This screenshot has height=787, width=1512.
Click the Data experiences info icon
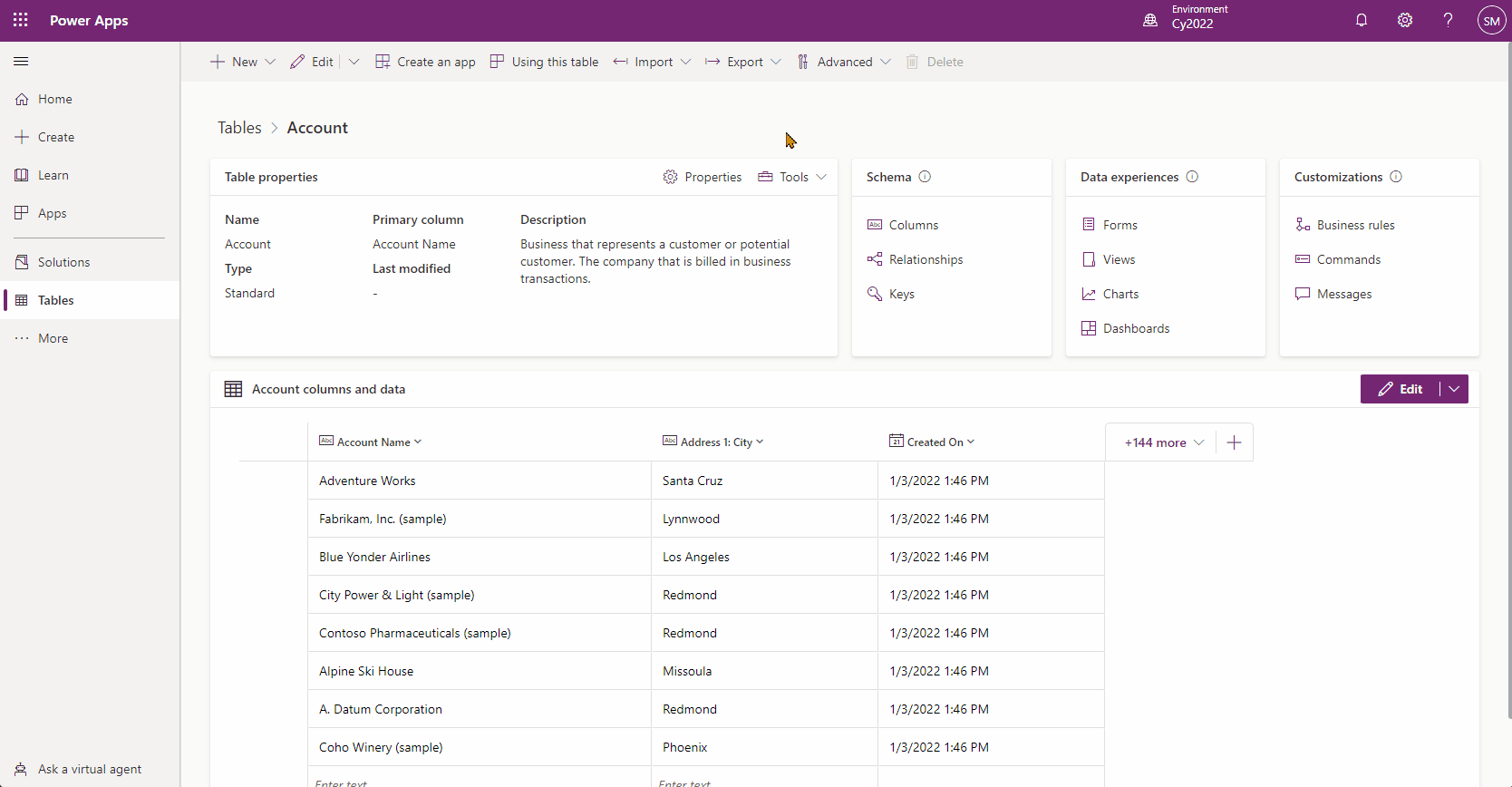pyautogui.click(x=1192, y=177)
